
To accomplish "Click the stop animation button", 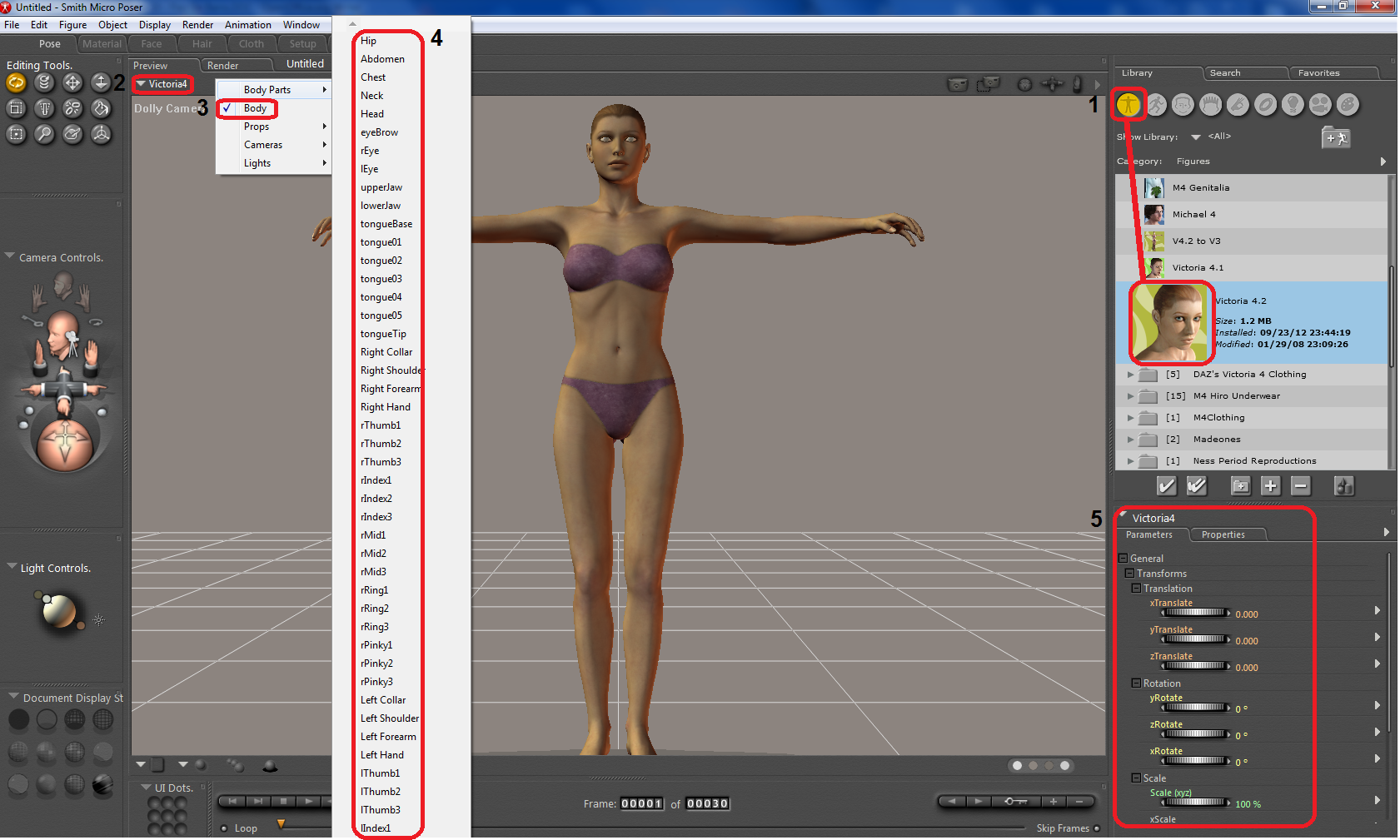I will 283,802.
